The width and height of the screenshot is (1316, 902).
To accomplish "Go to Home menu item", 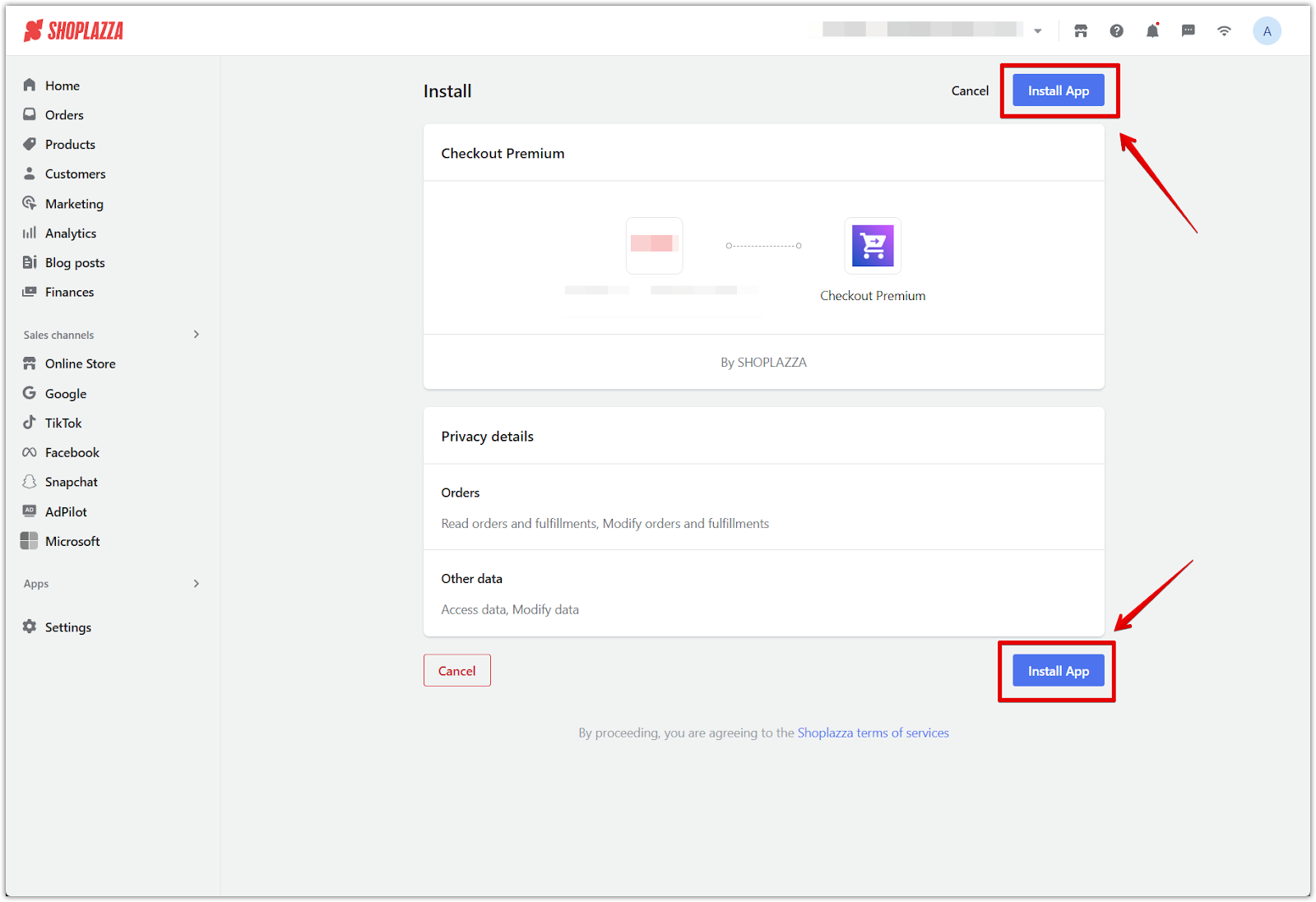I will point(63,86).
